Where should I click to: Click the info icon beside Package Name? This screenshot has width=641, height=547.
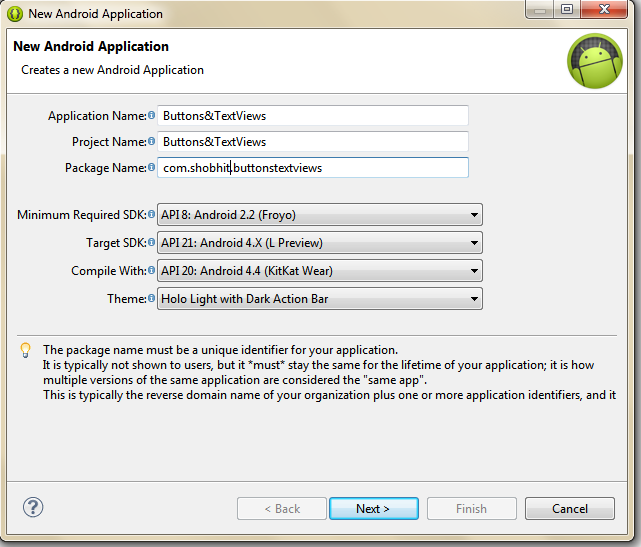click(151, 167)
